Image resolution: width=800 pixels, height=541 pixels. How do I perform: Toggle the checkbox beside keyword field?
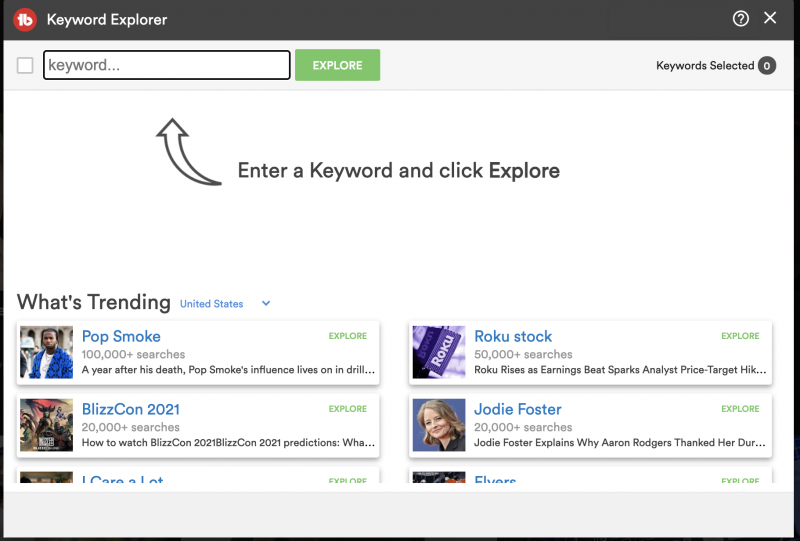coord(25,66)
